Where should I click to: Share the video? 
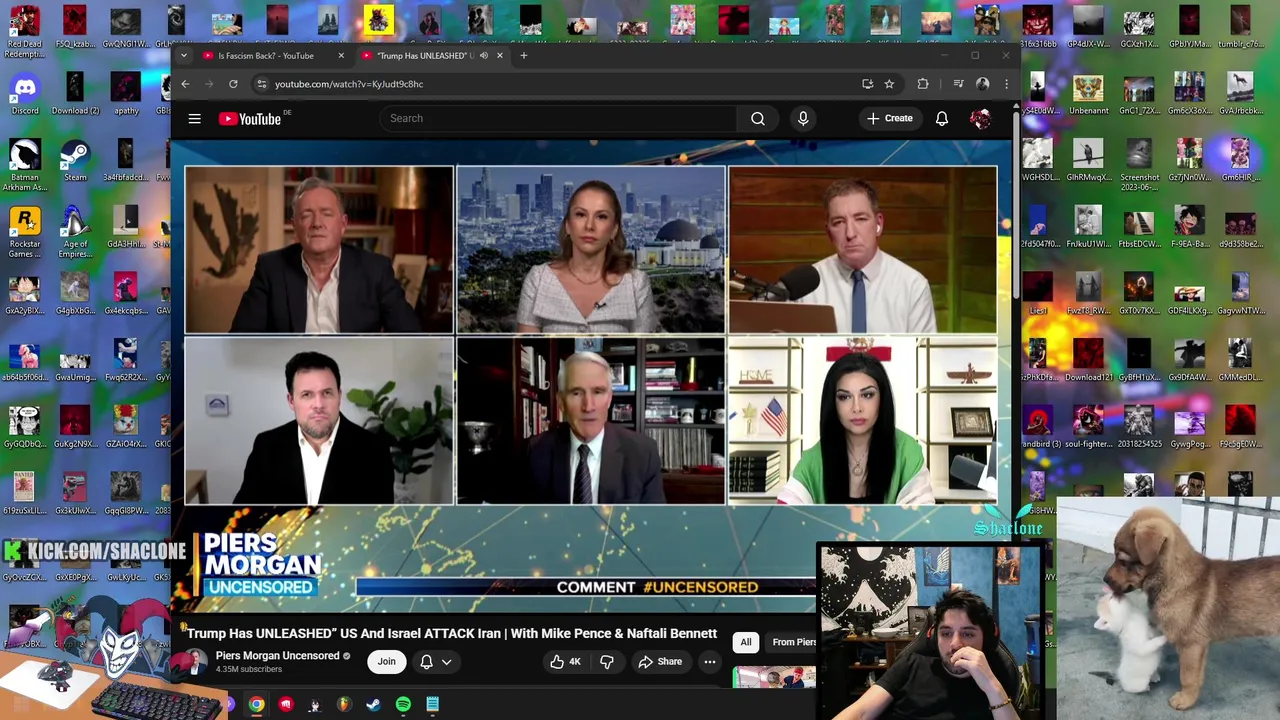click(660, 662)
